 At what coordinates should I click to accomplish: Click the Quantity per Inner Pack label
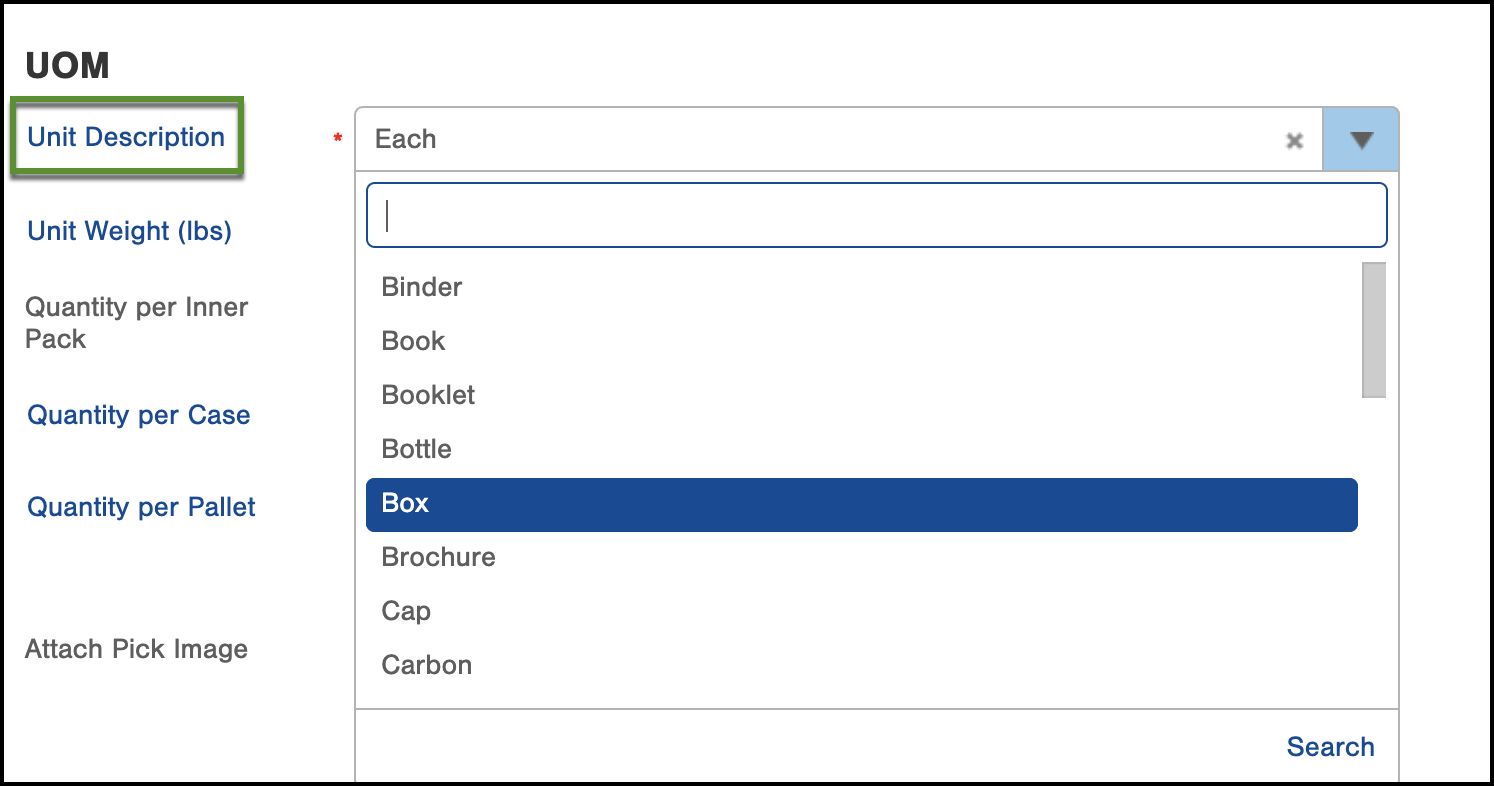[137, 323]
